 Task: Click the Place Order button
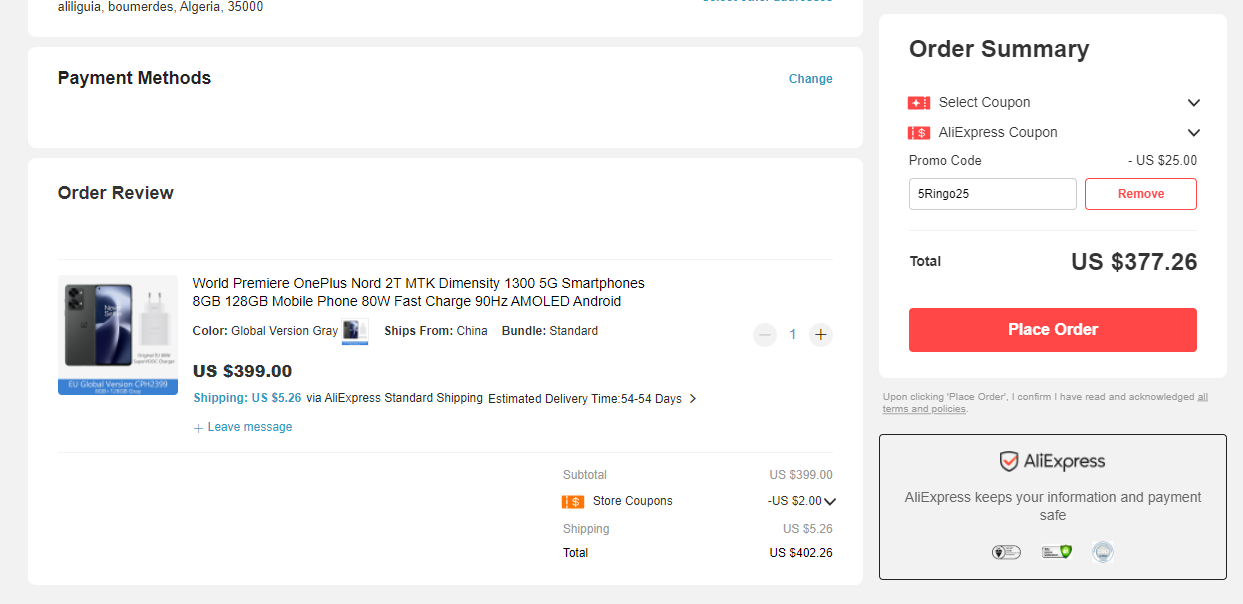pos(1053,330)
